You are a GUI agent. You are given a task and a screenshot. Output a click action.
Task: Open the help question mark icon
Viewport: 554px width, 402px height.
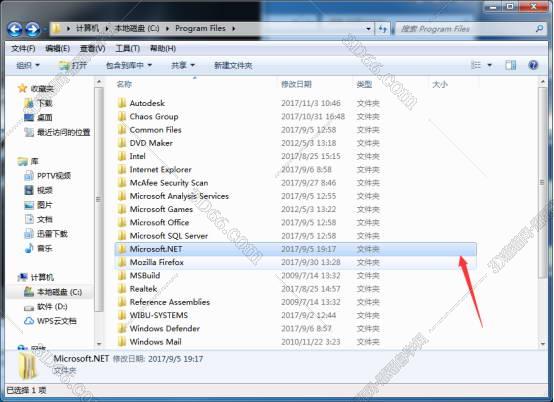(533, 65)
